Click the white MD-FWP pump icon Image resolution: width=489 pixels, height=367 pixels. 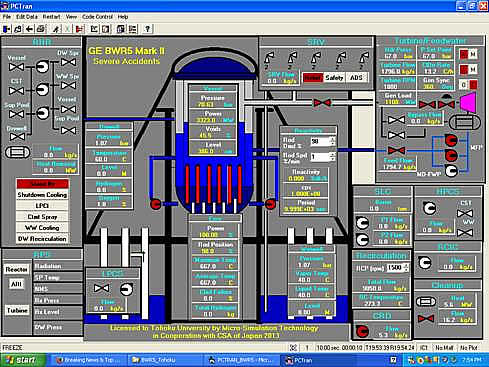coord(451,171)
